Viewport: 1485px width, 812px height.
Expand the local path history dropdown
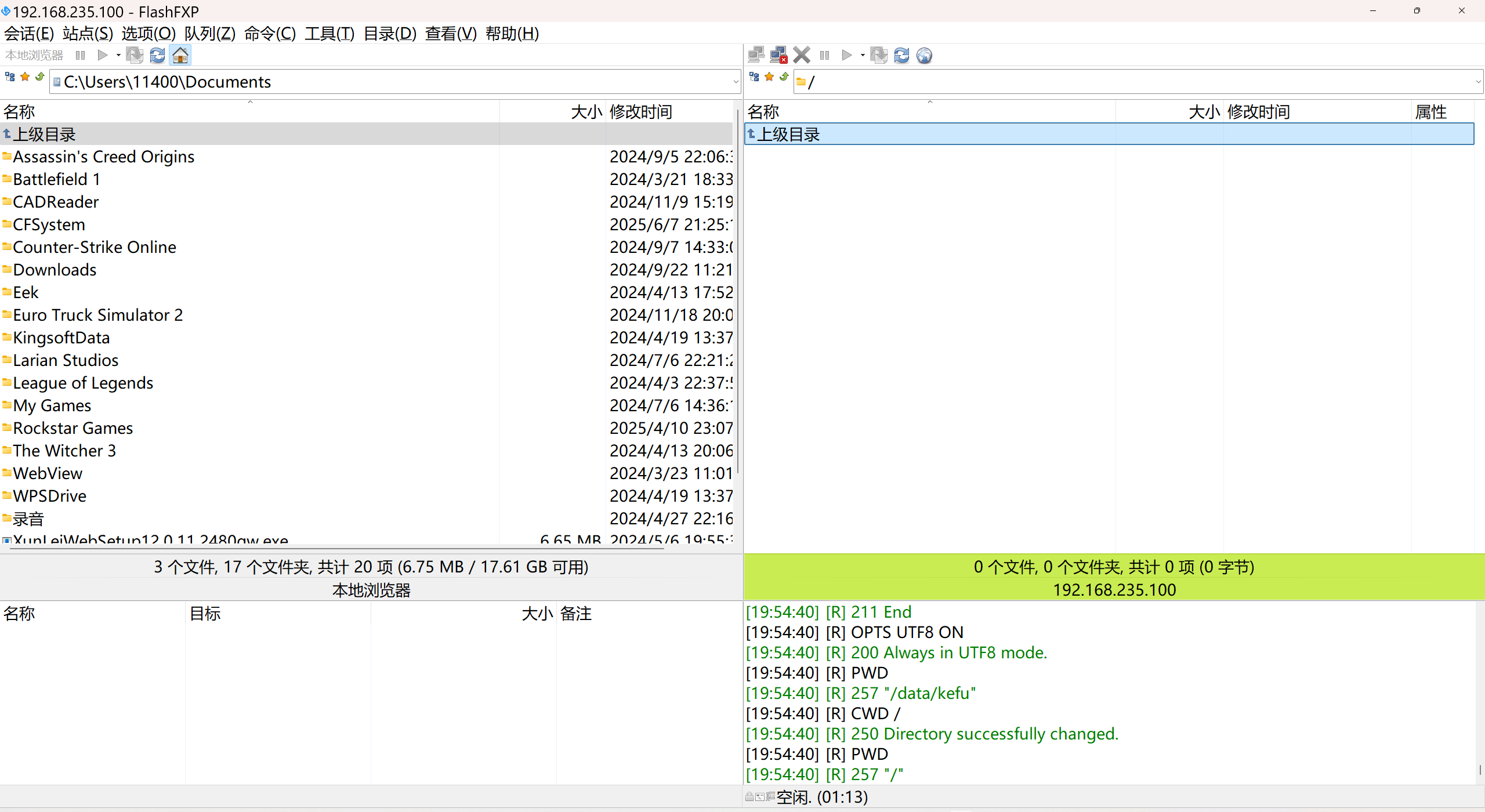coord(736,82)
